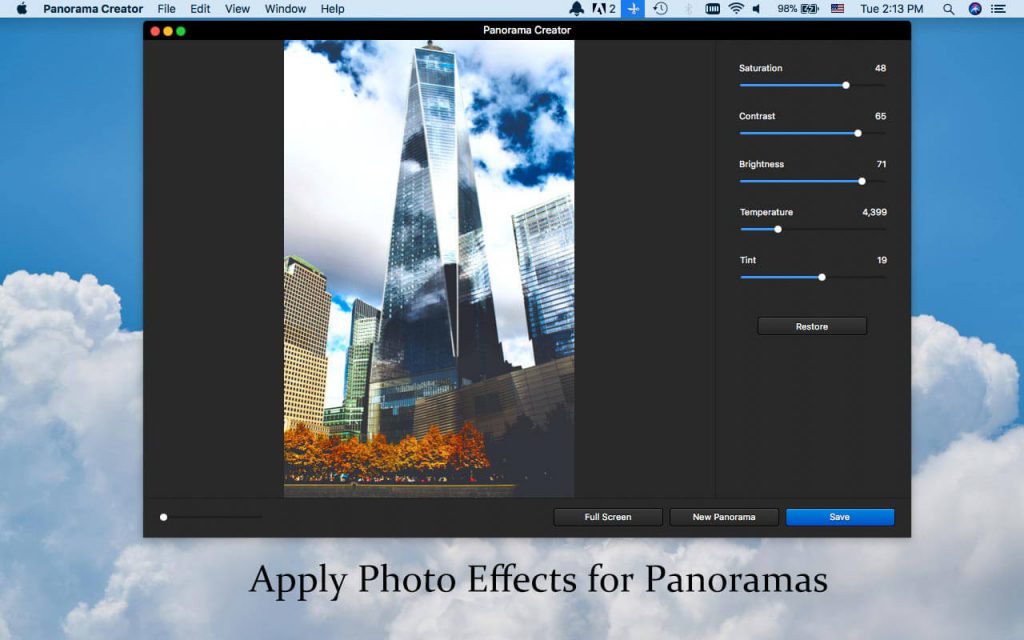The height and width of the screenshot is (640, 1024).
Task: Toggle notifications via the bell menu bar icon
Action: (x=576, y=9)
